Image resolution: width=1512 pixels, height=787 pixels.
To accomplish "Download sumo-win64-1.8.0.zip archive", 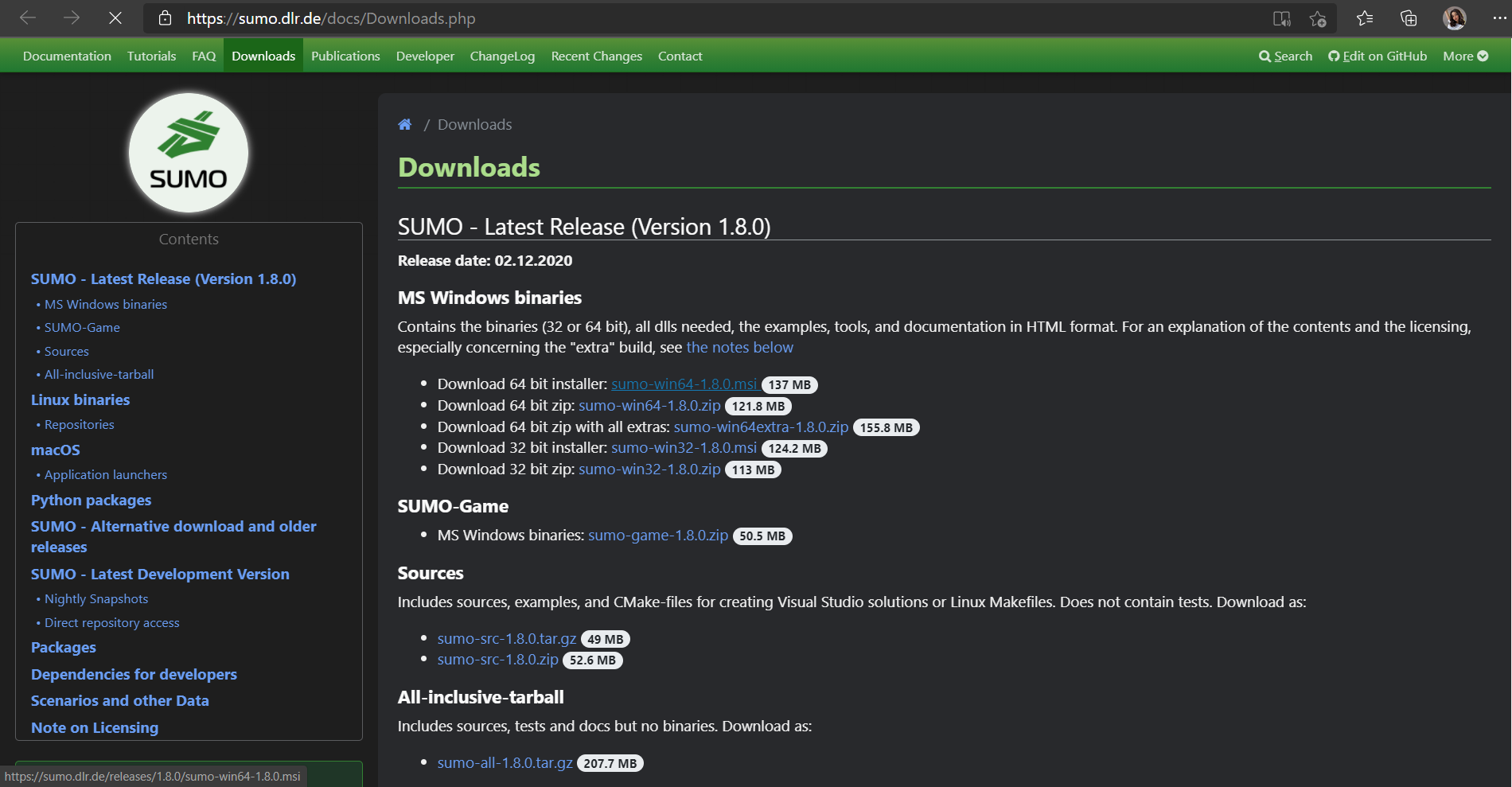I will click(649, 406).
